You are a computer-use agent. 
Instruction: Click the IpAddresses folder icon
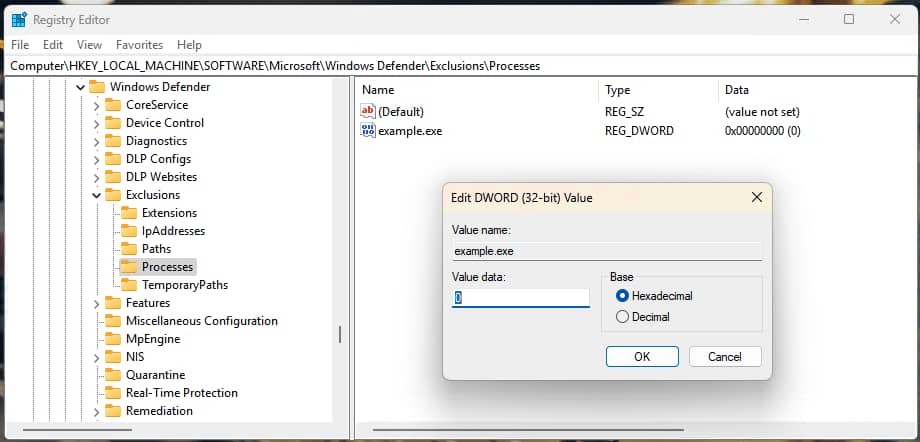(x=129, y=231)
